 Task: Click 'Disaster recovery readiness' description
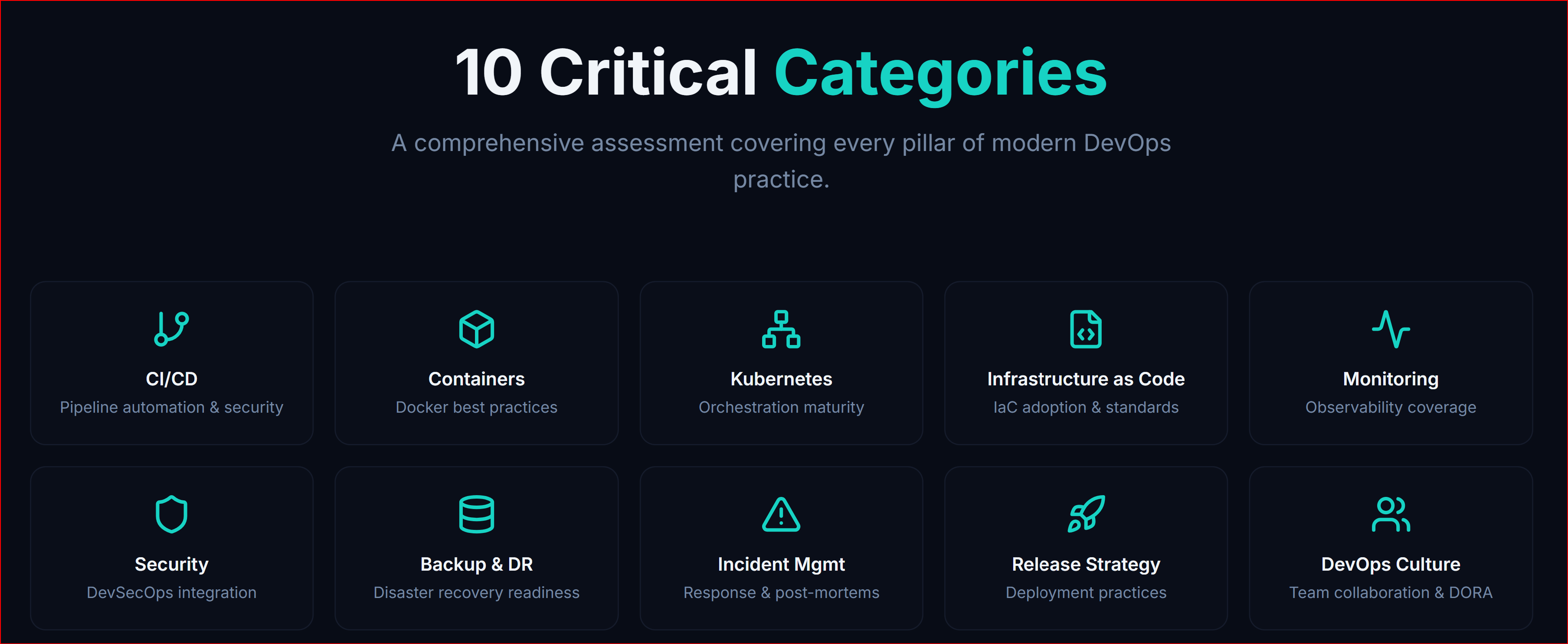pyautogui.click(x=477, y=592)
